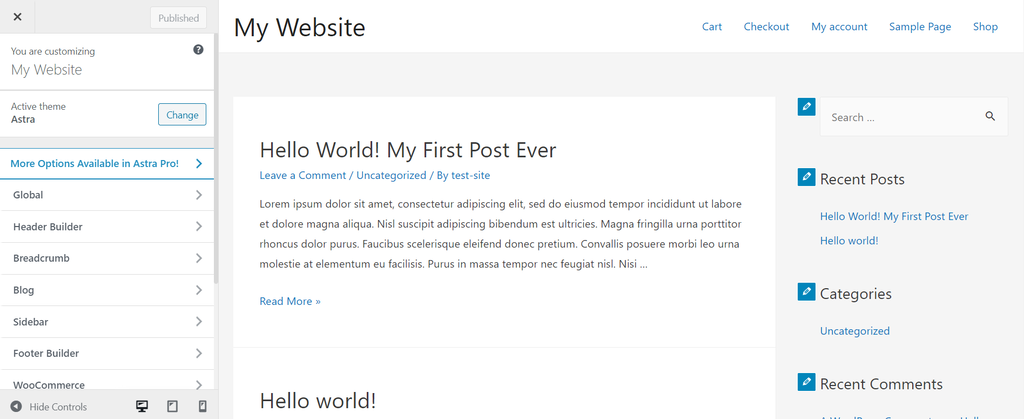Open More Options Available in Astra Pro
This screenshot has width=1024, height=419.
tap(107, 163)
